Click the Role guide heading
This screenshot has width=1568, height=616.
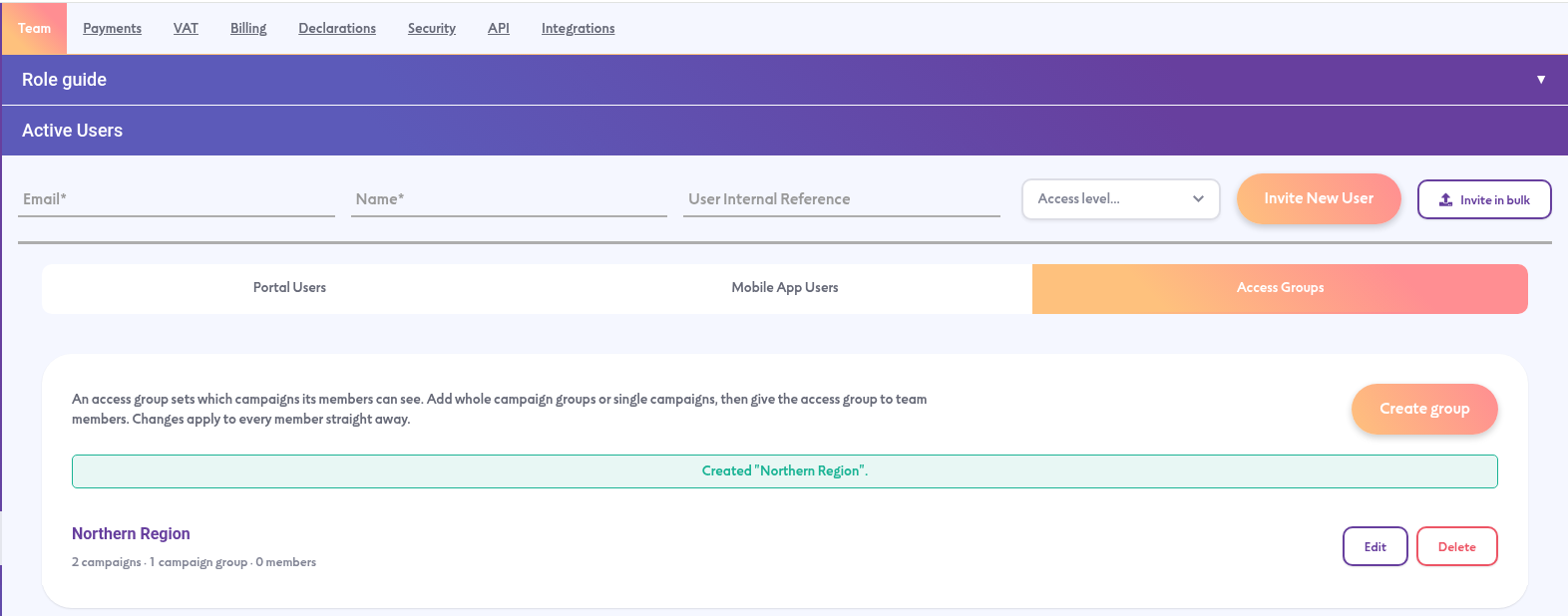tap(64, 80)
